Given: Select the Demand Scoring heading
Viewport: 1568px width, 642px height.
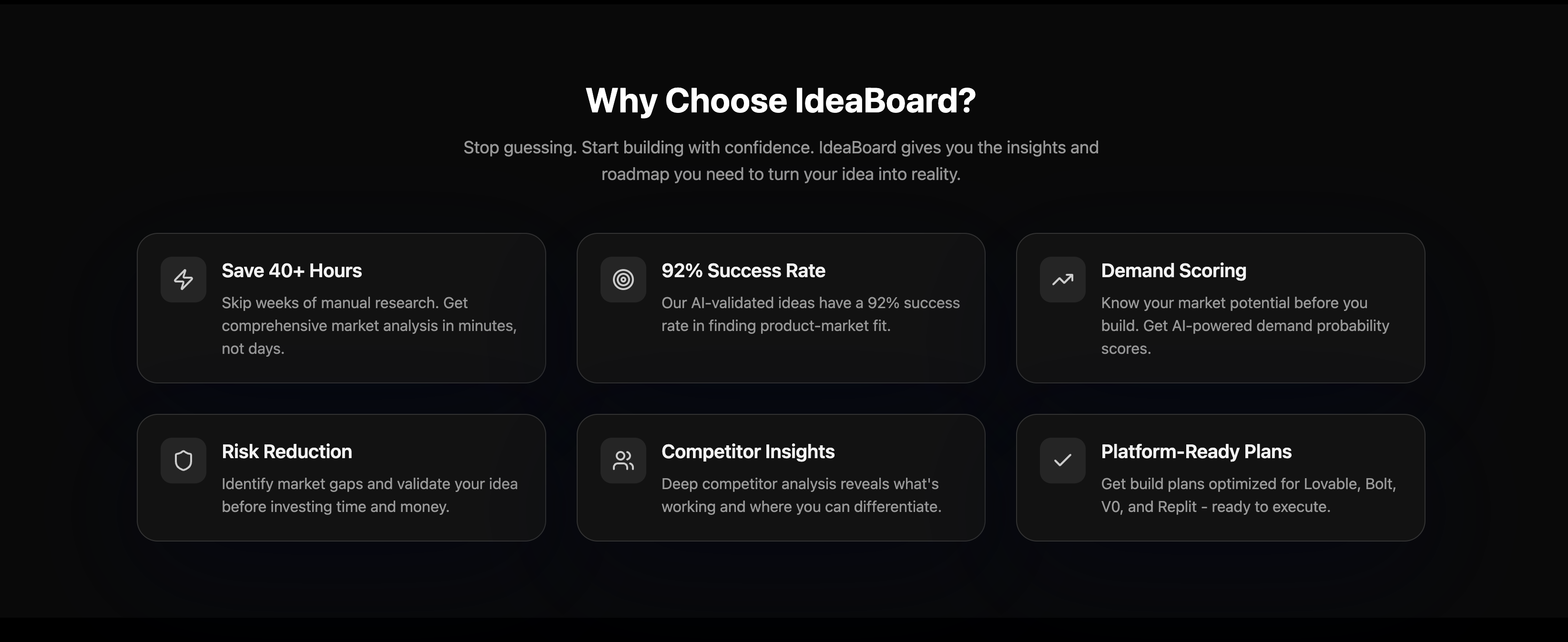Looking at the screenshot, I should (1173, 270).
